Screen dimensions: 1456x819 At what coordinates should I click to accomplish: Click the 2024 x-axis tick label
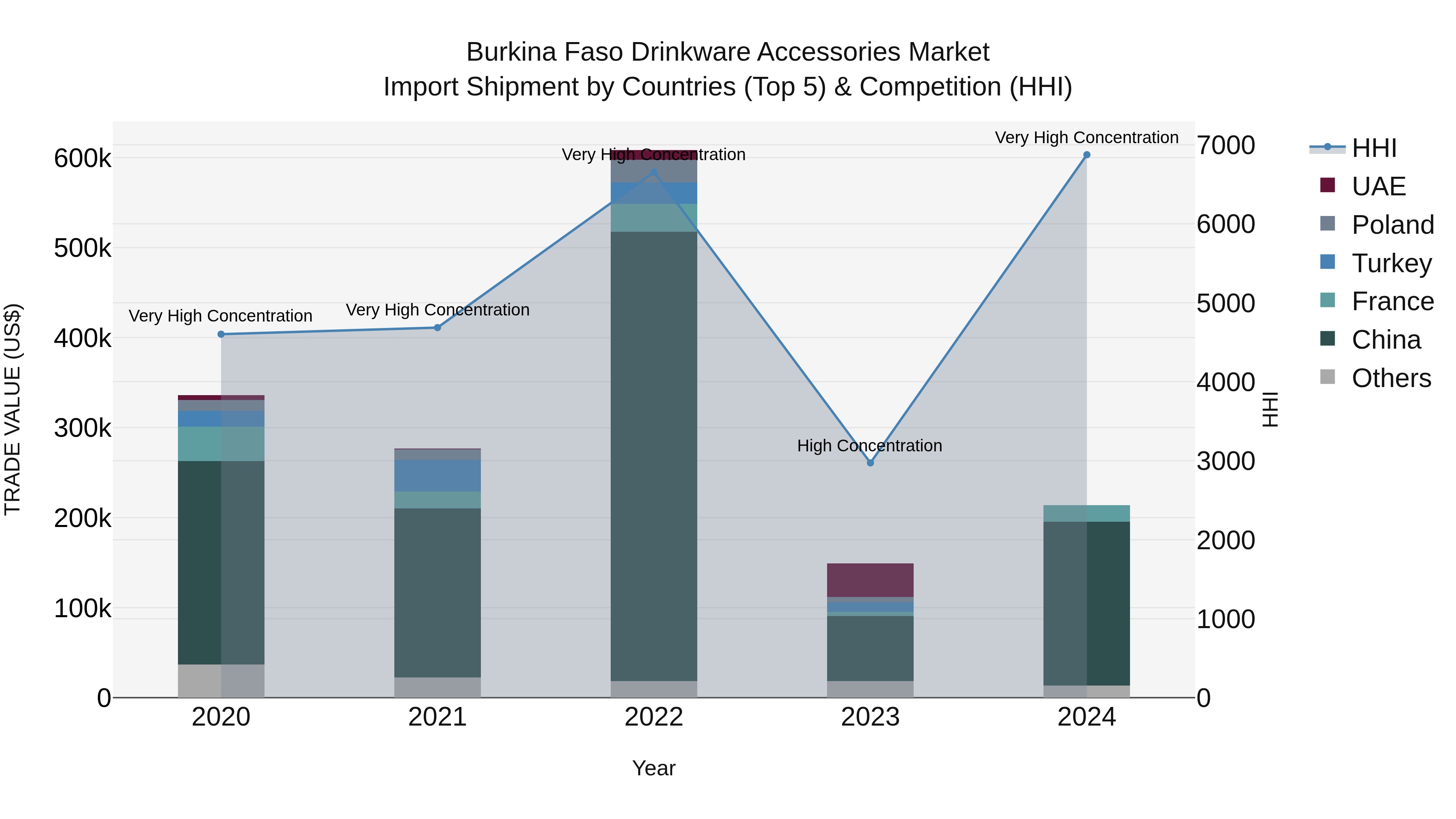1086,717
